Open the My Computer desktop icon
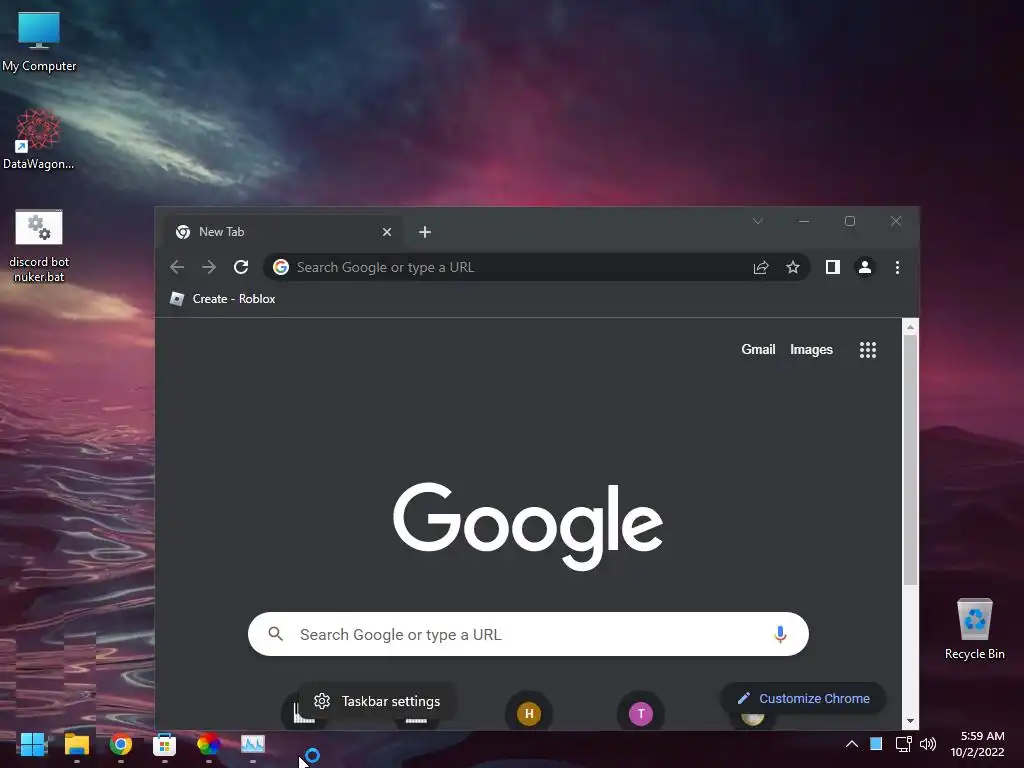Image resolution: width=1024 pixels, height=768 pixels. coord(39,40)
